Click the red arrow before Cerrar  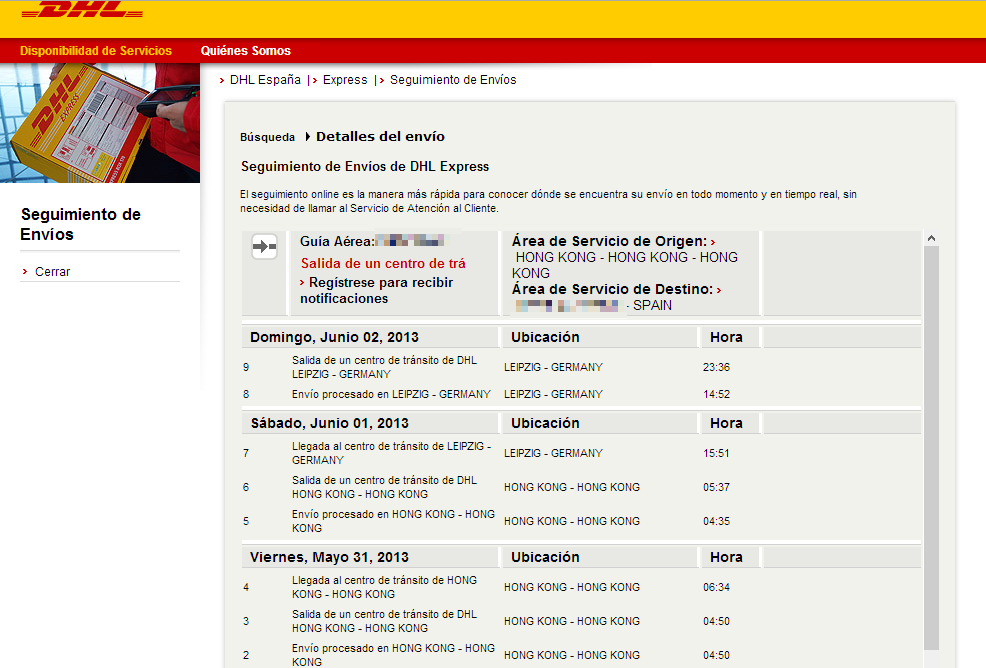(x=24, y=272)
